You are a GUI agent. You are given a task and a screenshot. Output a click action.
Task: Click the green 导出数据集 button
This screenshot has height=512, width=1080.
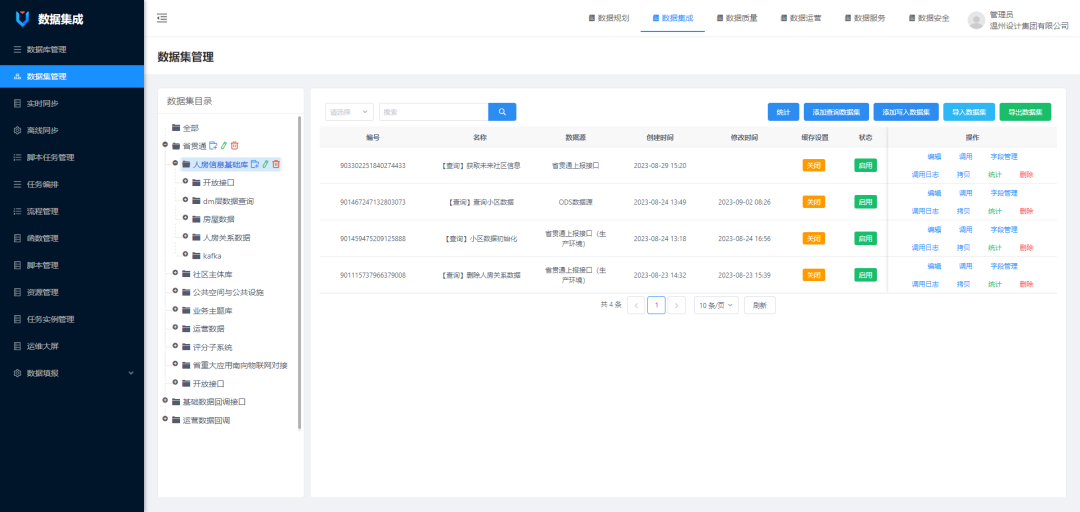[x=1025, y=112]
